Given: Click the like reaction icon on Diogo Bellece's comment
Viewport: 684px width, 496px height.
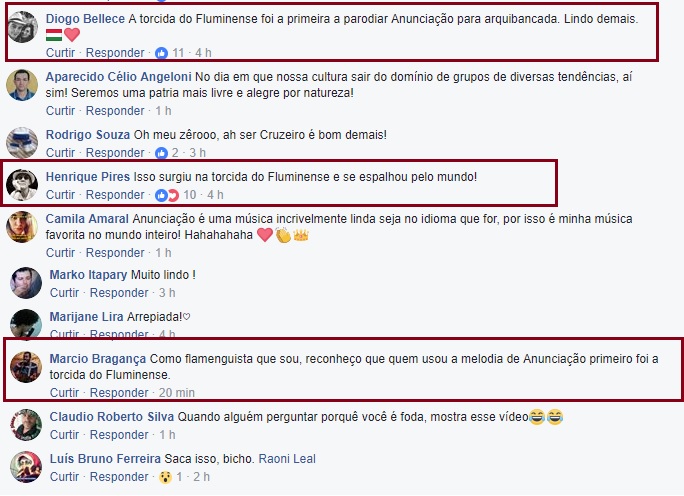Looking at the screenshot, I should click(161, 53).
